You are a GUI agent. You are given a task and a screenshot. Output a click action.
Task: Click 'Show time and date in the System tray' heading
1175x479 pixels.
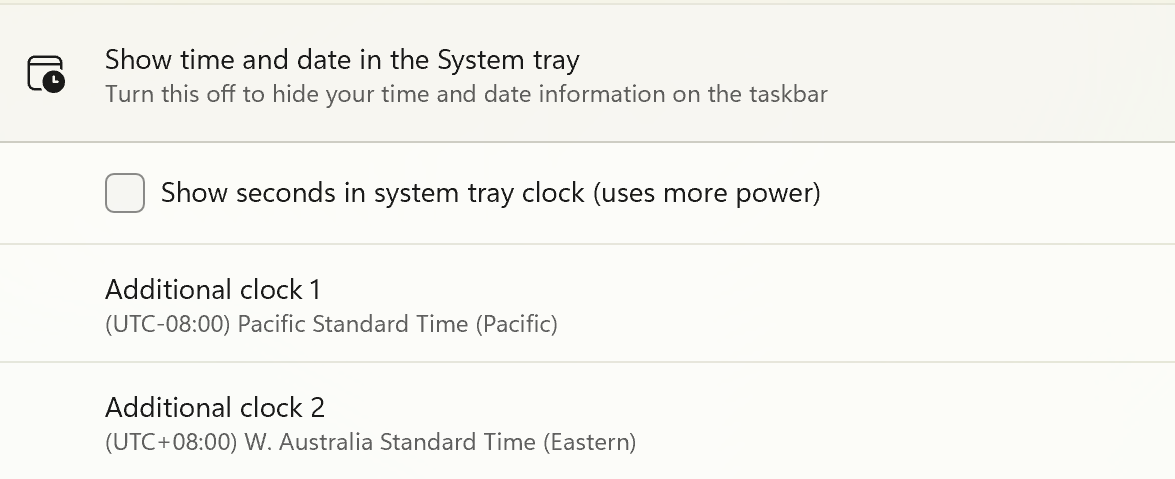coord(342,60)
